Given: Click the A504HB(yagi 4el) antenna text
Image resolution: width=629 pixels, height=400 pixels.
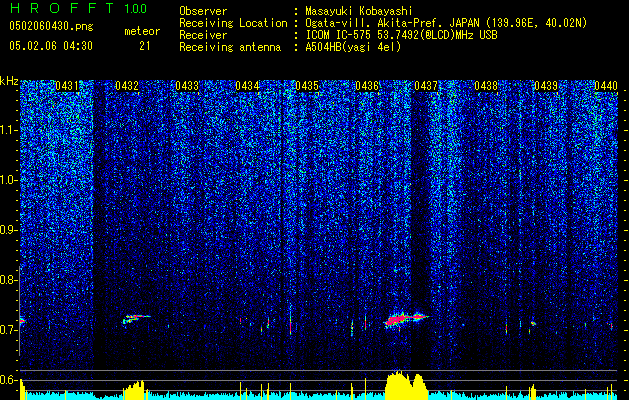Looking at the screenshot, I should tap(353, 47).
